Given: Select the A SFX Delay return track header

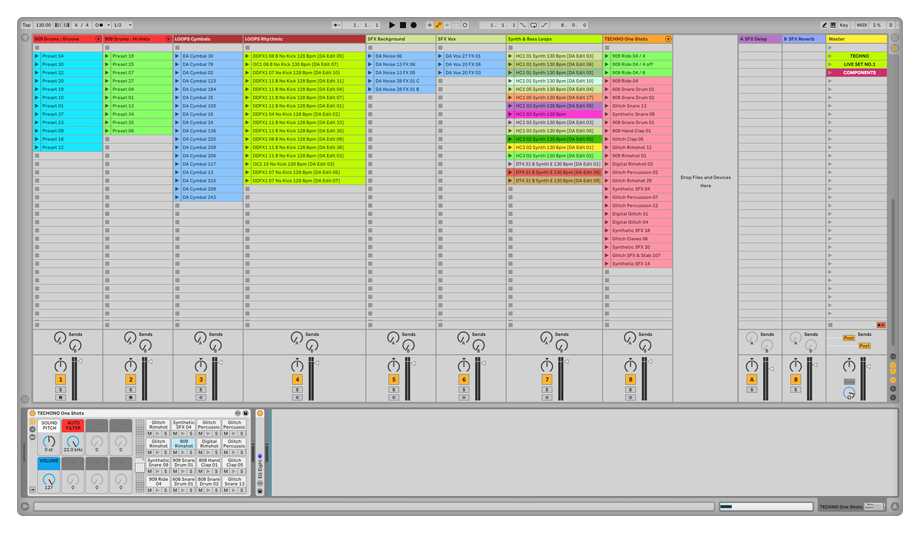Looking at the screenshot, I should 758,39.
